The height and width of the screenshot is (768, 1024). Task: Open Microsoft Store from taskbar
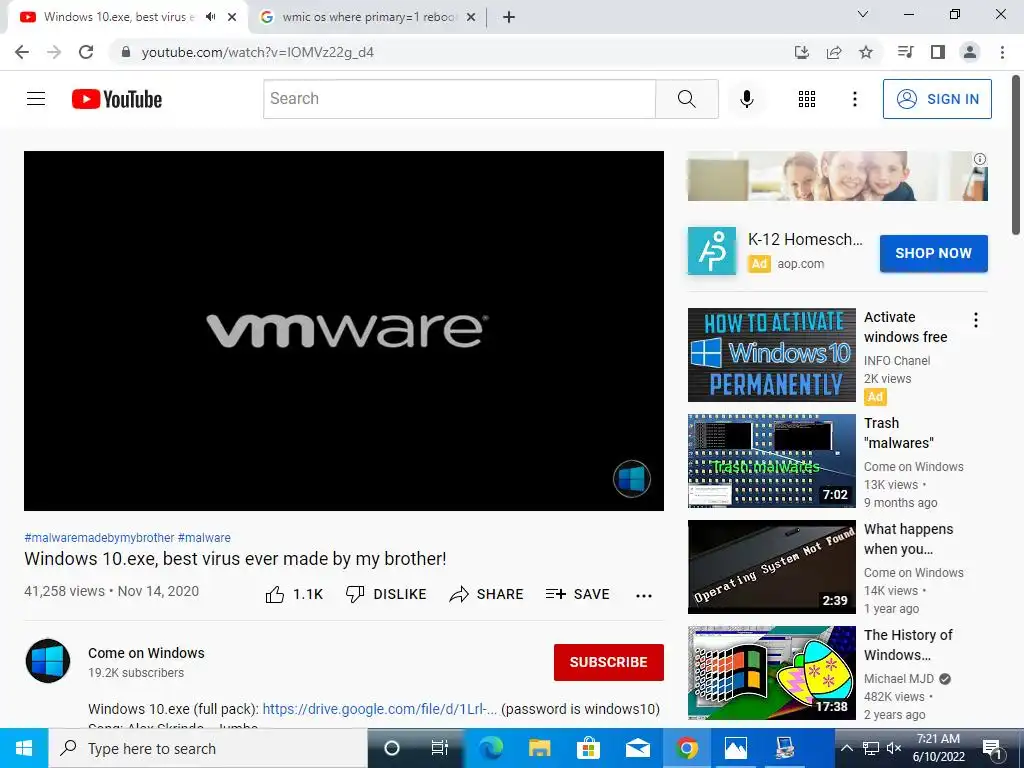(x=588, y=748)
